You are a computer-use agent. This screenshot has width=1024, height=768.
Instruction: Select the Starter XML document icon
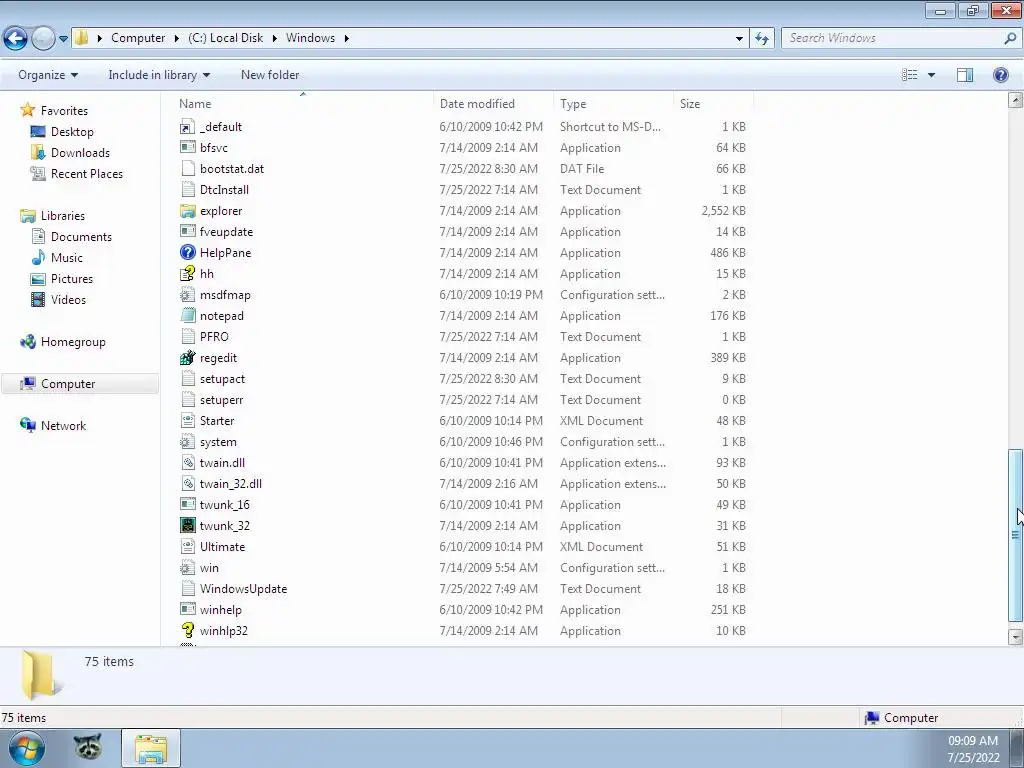click(x=187, y=421)
